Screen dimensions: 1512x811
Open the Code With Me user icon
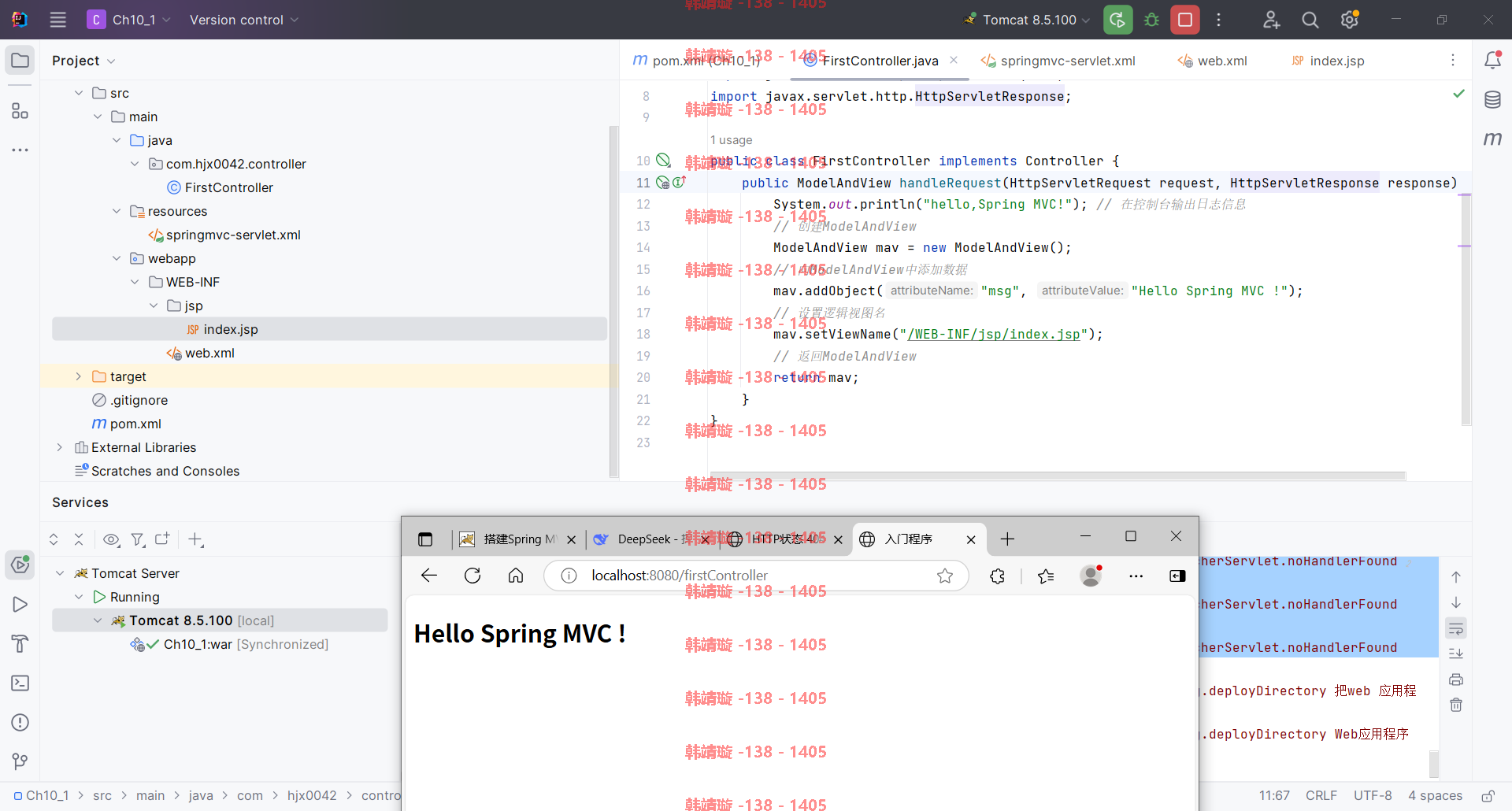pyautogui.click(x=1271, y=20)
